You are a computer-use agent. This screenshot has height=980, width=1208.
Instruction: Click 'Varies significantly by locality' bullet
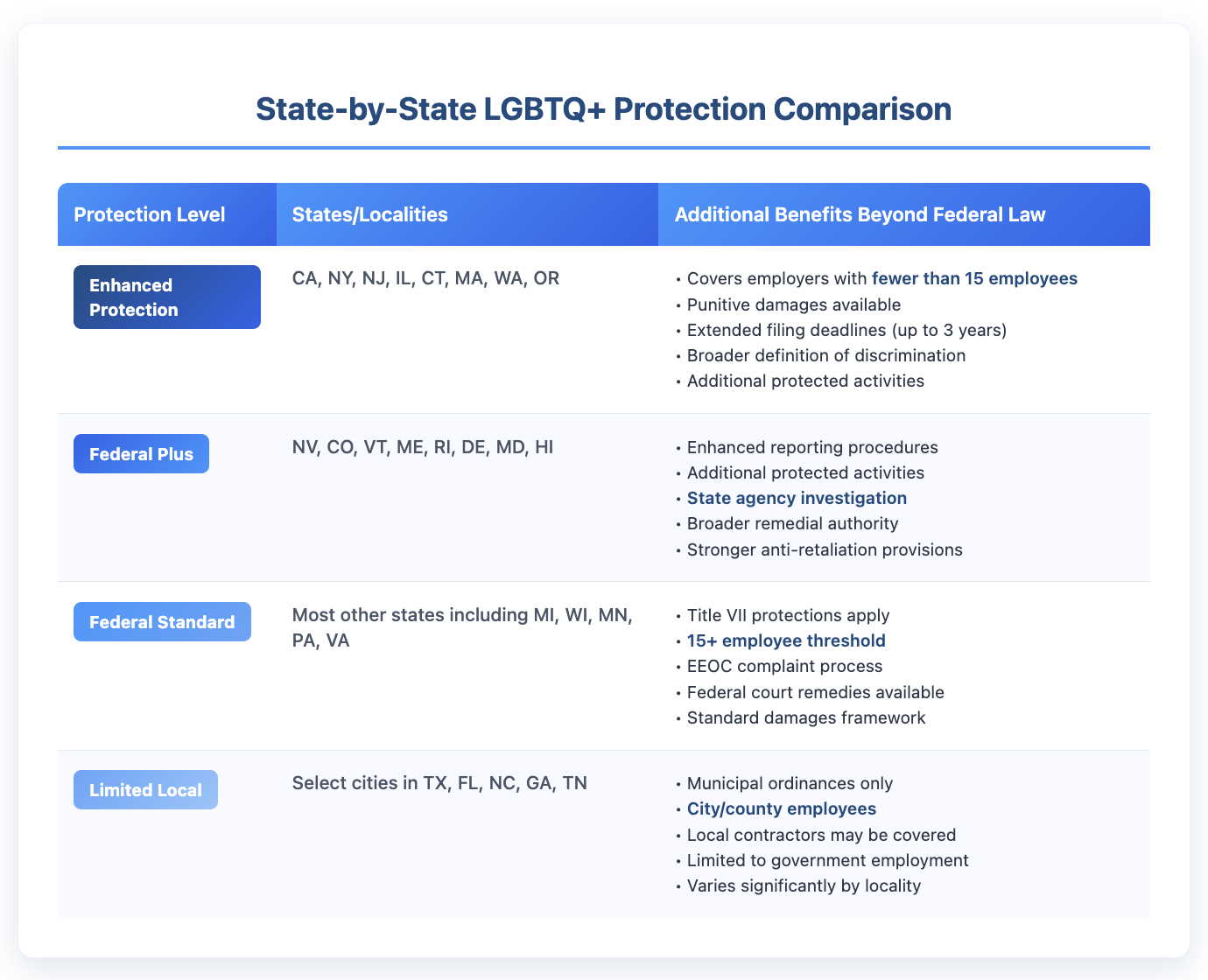(804, 885)
